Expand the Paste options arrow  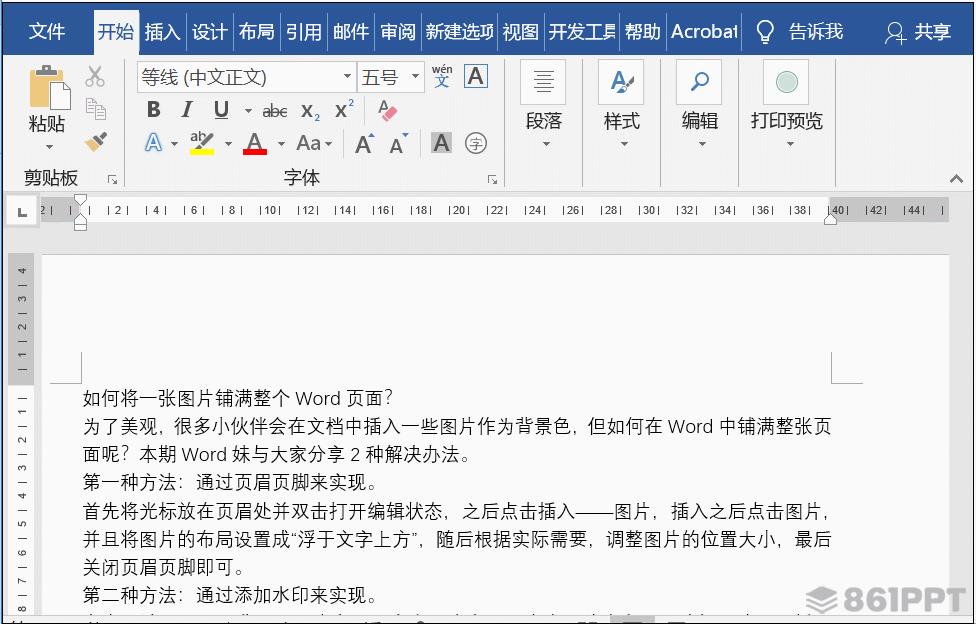[x=49, y=147]
